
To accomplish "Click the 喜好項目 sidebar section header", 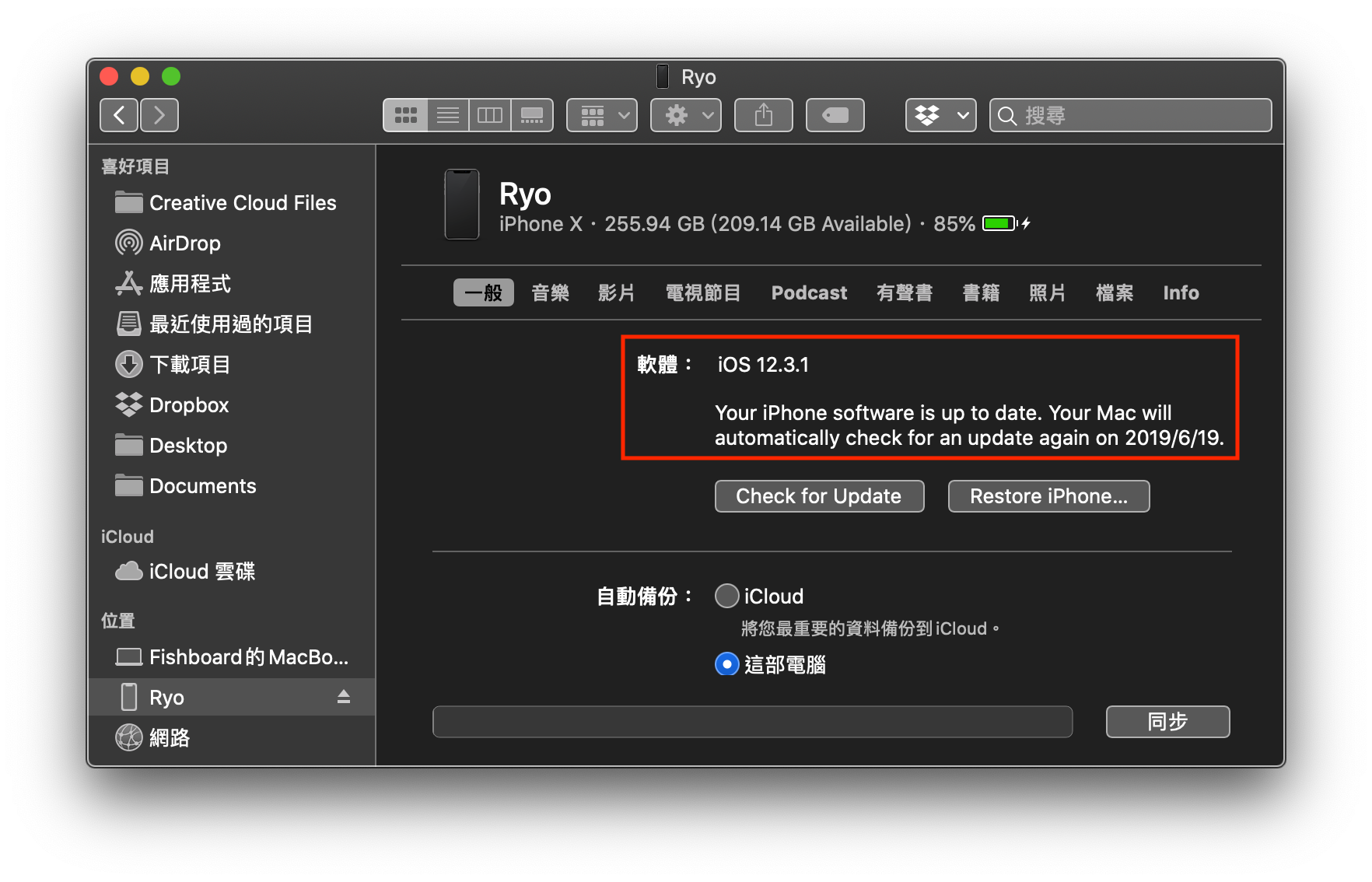I will 135,166.
